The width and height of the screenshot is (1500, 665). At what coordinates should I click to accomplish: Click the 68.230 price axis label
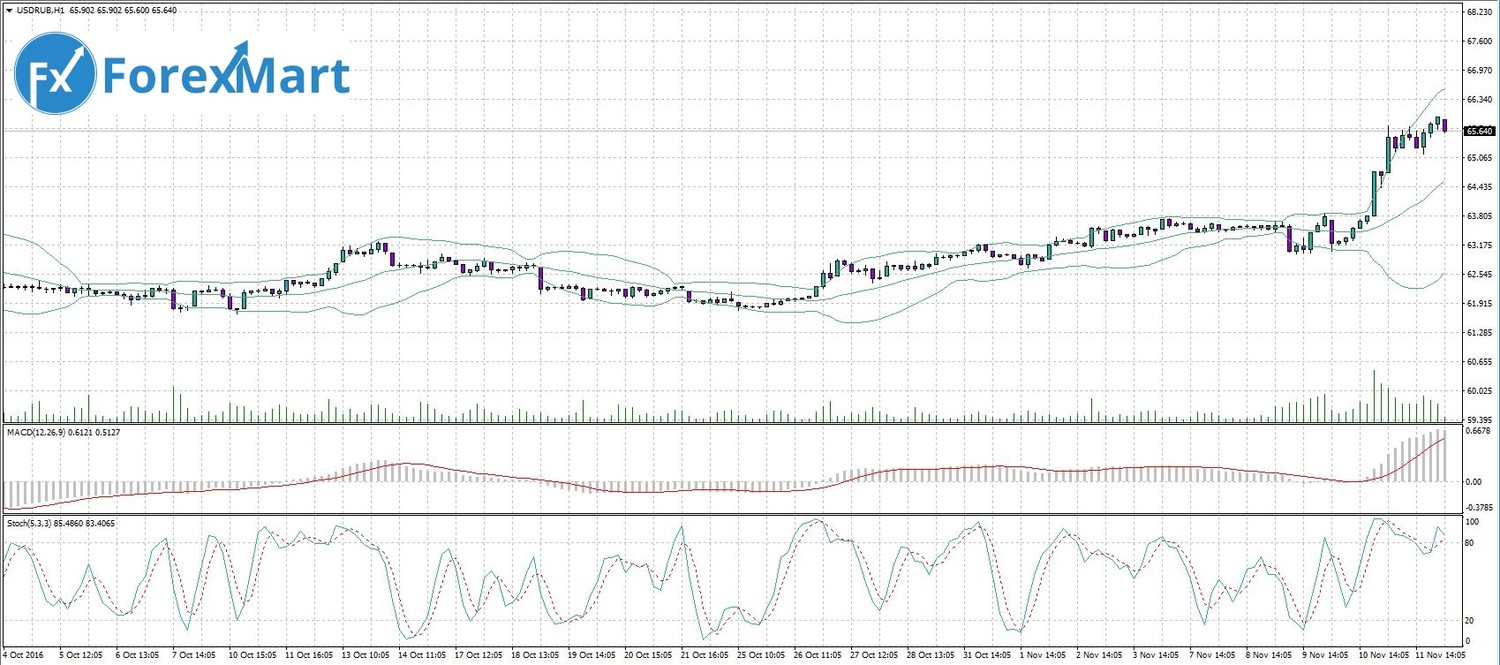1478,12
